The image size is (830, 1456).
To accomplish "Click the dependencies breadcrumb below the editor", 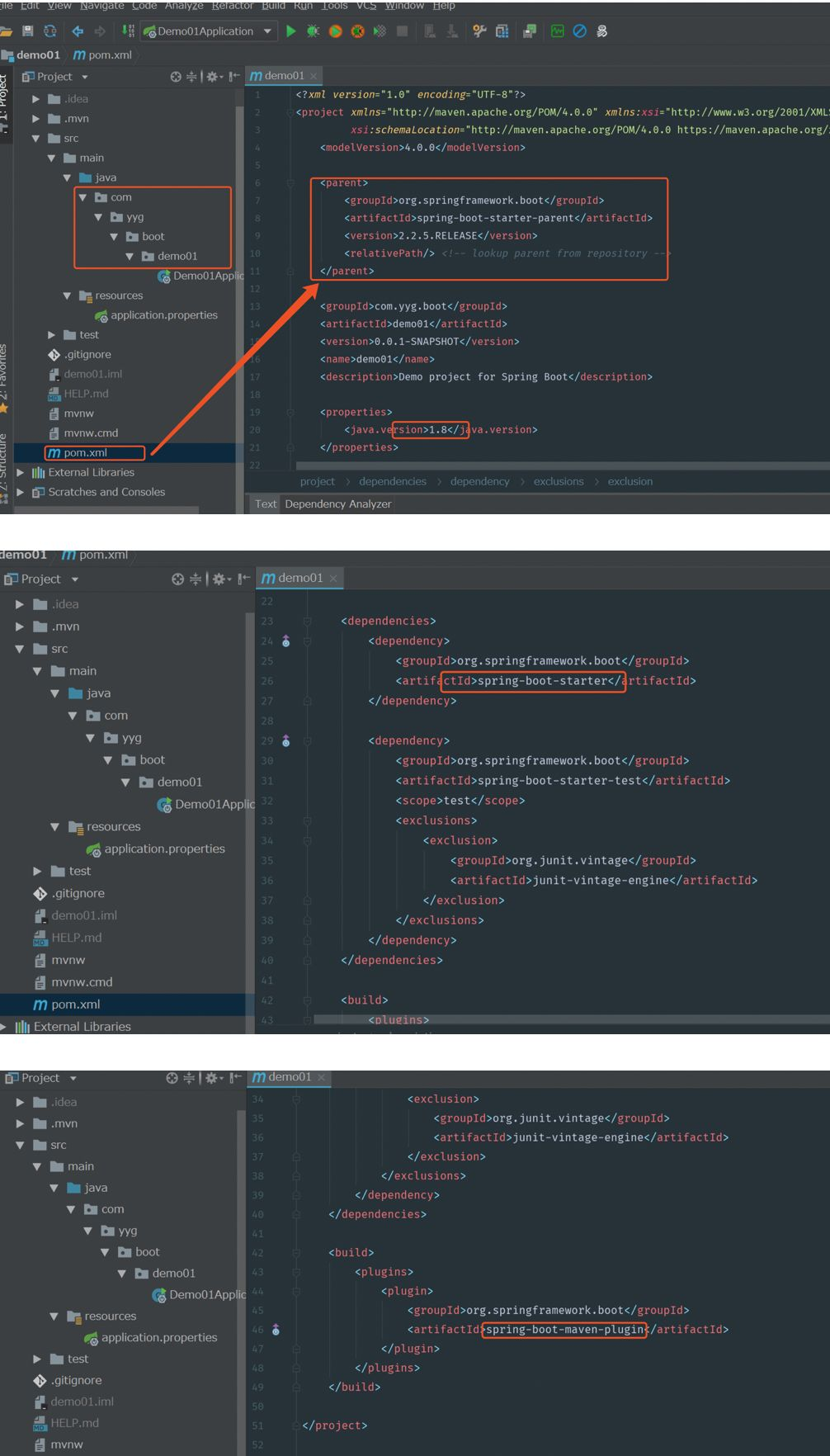I will click(393, 482).
